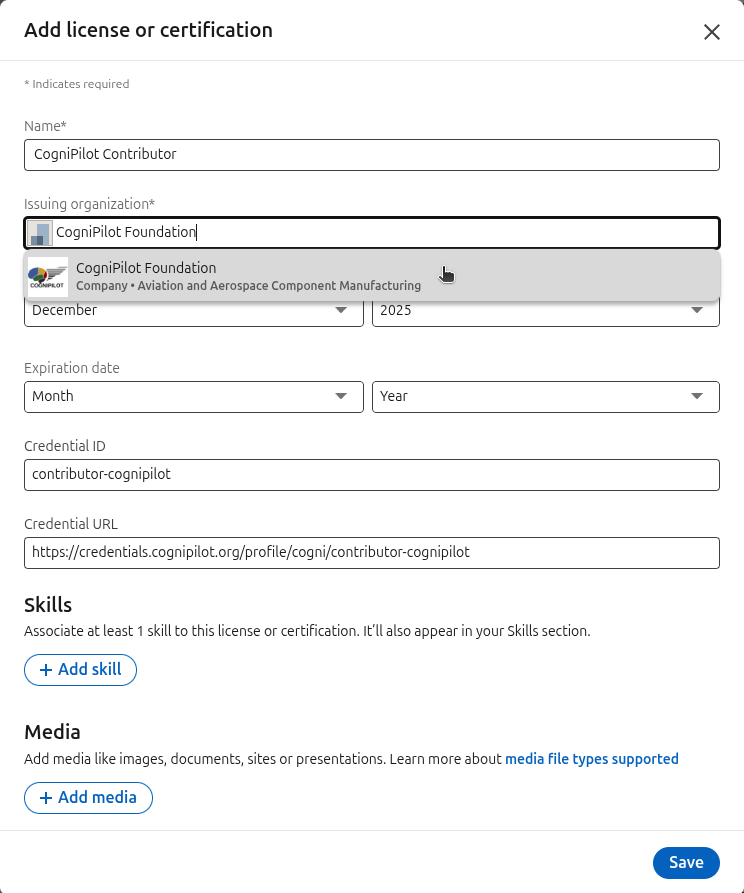This screenshot has height=893, width=744.
Task: Click the chevron on the 2025 year dropdown
Action: [x=696, y=310]
